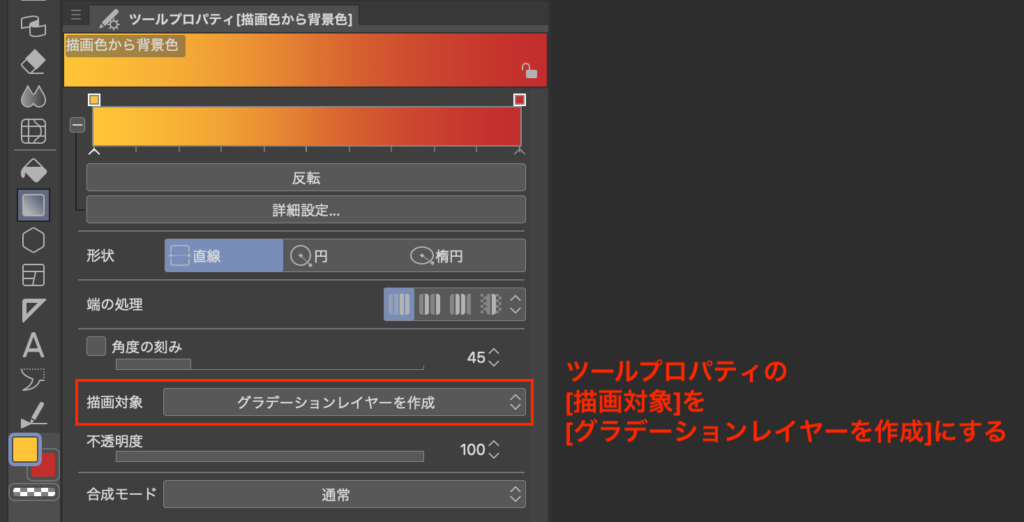Select the Fill bucket tool
The height and width of the screenshot is (522, 1024).
pyautogui.click(x=33, y=171)
